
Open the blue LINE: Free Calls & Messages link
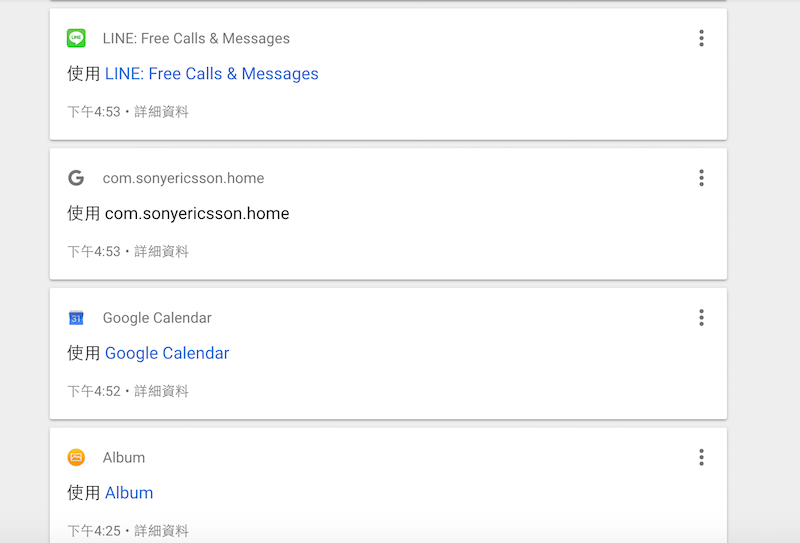coord(212,74)
